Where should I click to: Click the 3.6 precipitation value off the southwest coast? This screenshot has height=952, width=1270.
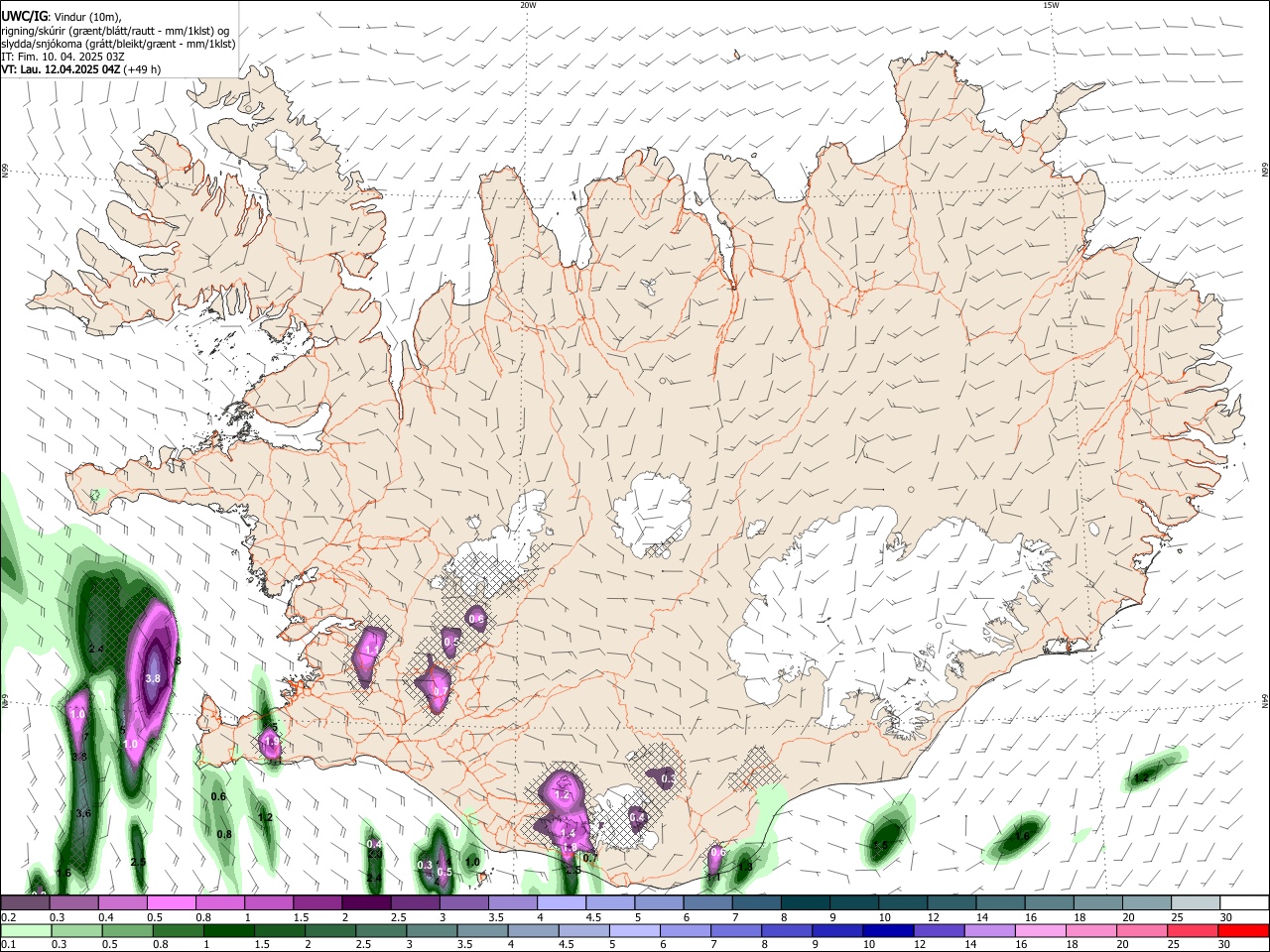coord(83,813)
